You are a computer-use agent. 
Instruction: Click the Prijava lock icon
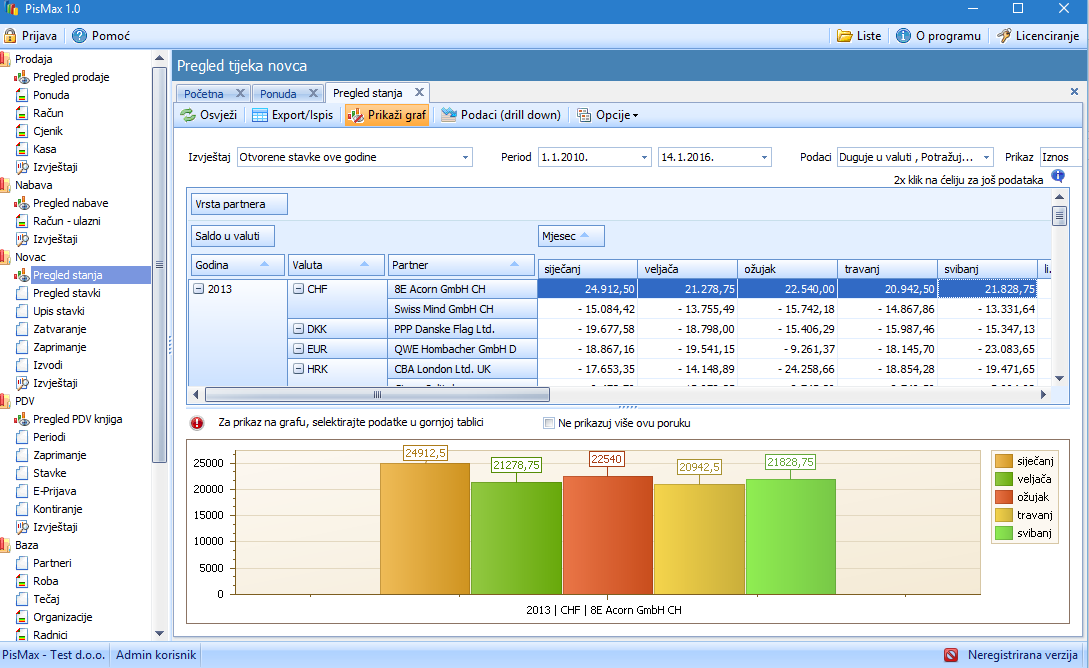10,35
